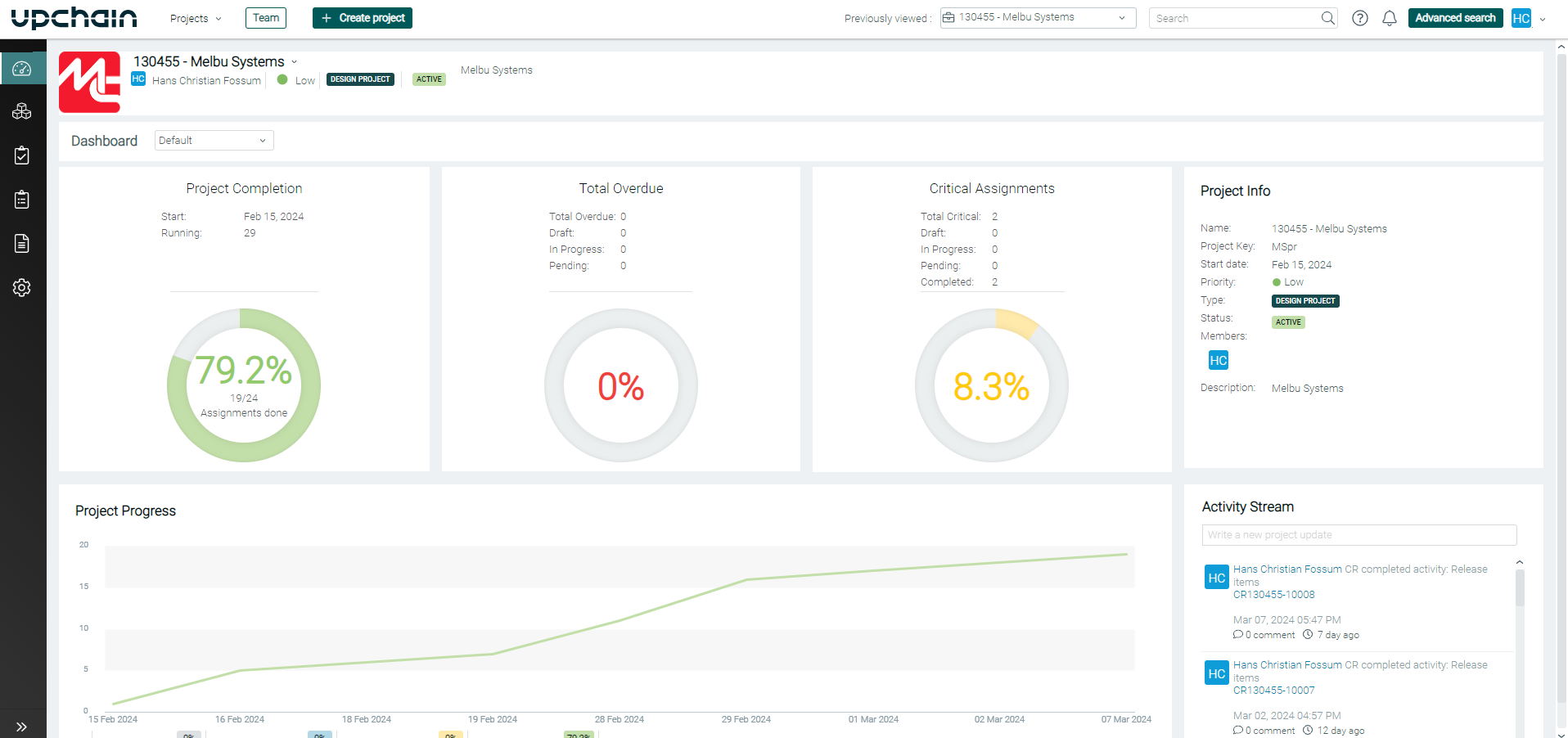The height and width of the screenshot is (738, 1568).
Task: Click the 12 day ago clock label
Action: 1334,731
